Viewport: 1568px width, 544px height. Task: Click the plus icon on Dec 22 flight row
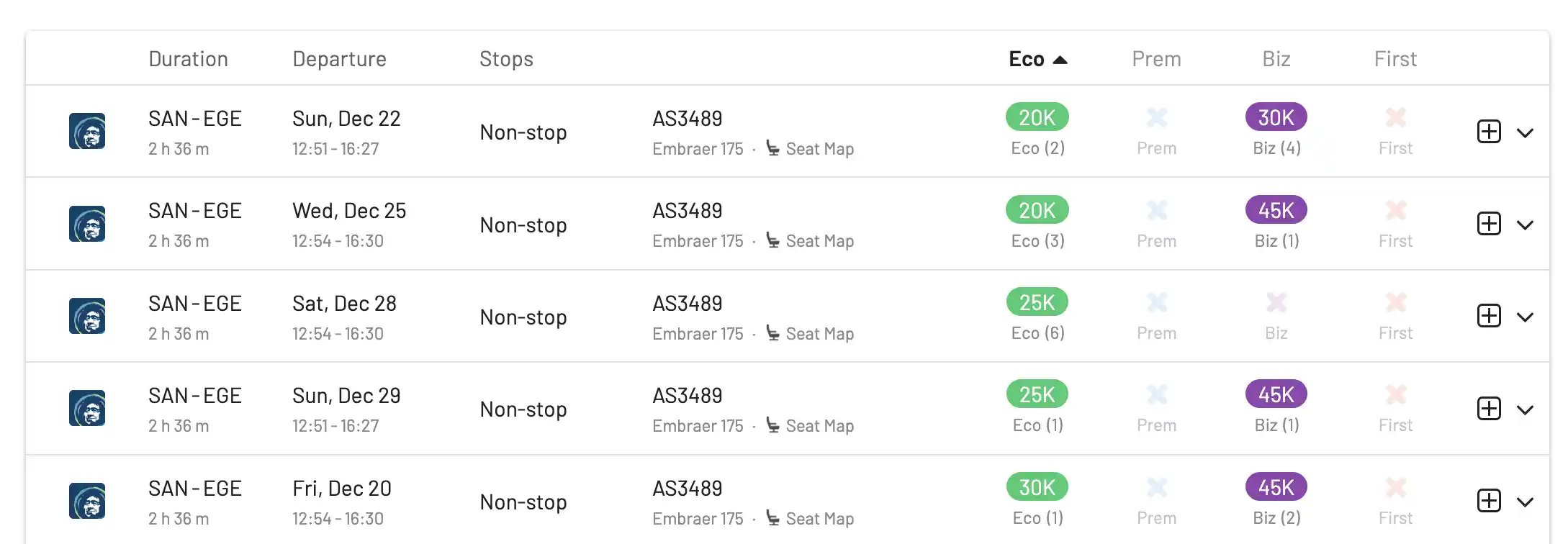(x=1489, y=132)
